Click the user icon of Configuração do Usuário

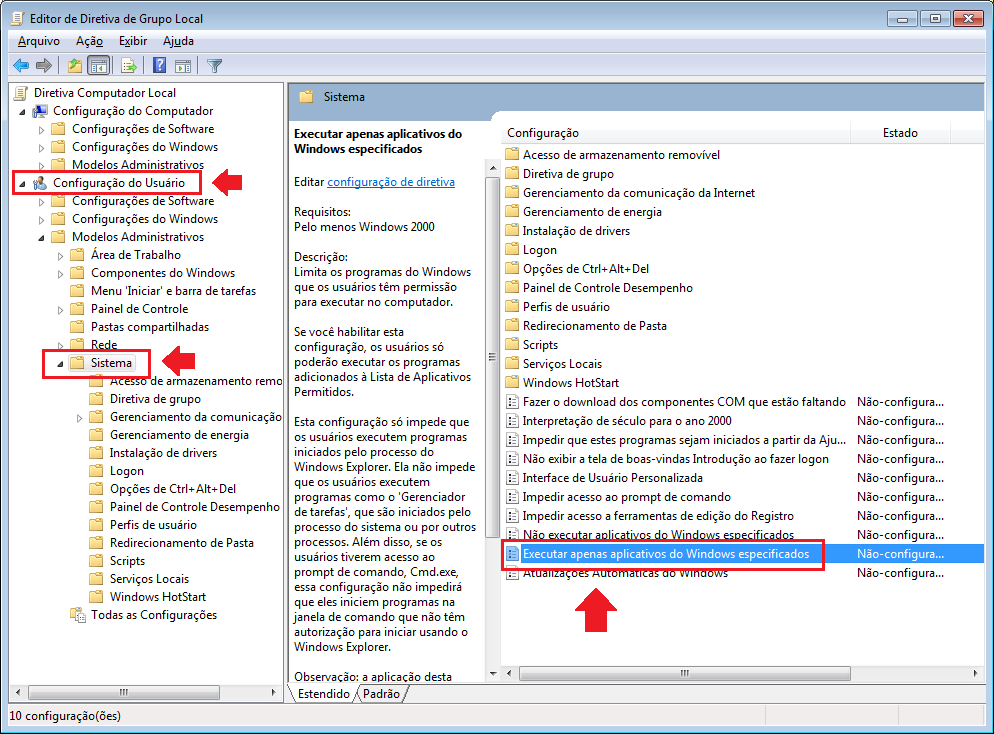[x=40, y=183]
